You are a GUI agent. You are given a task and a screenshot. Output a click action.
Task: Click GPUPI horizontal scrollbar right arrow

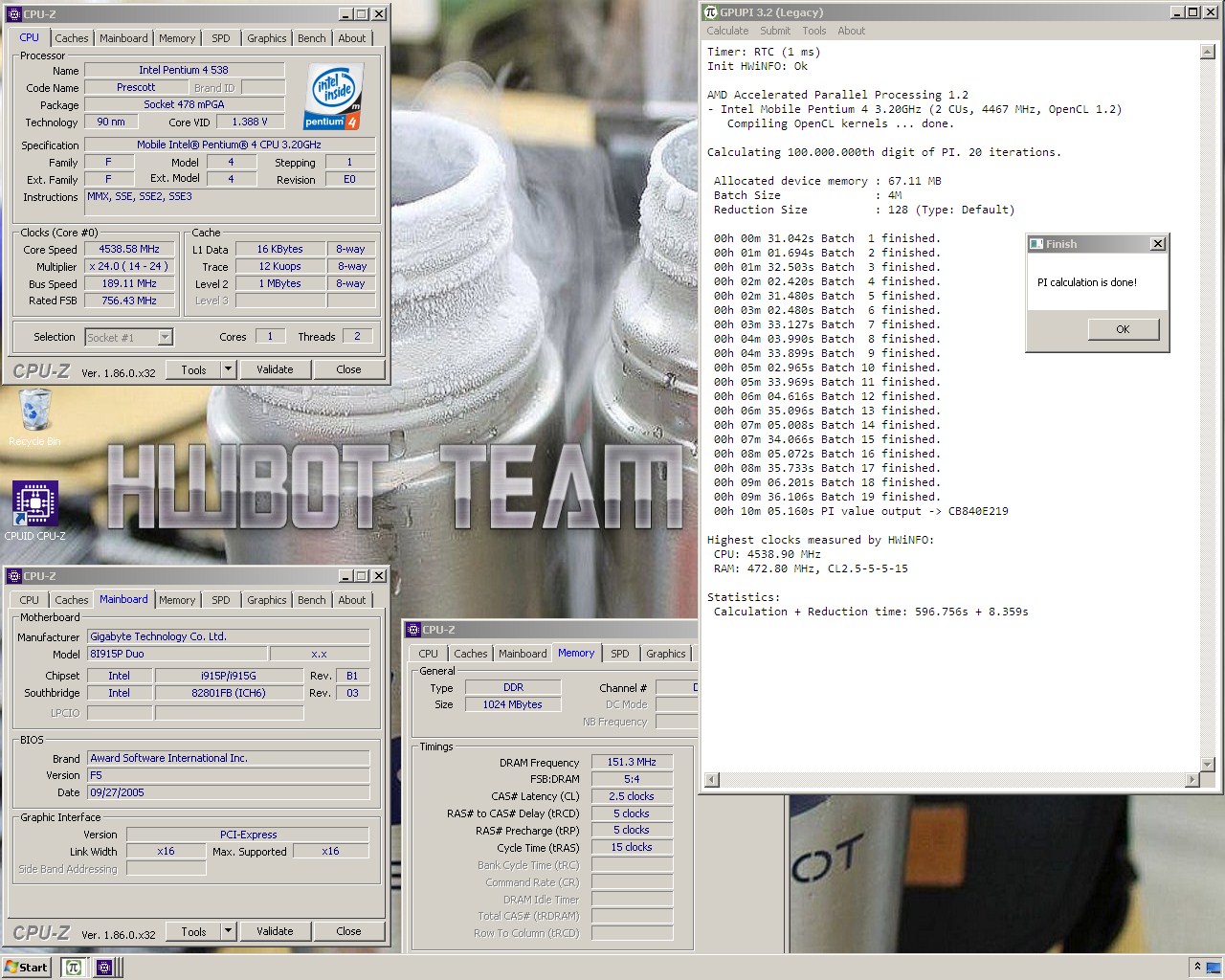tap(1192, 780)
